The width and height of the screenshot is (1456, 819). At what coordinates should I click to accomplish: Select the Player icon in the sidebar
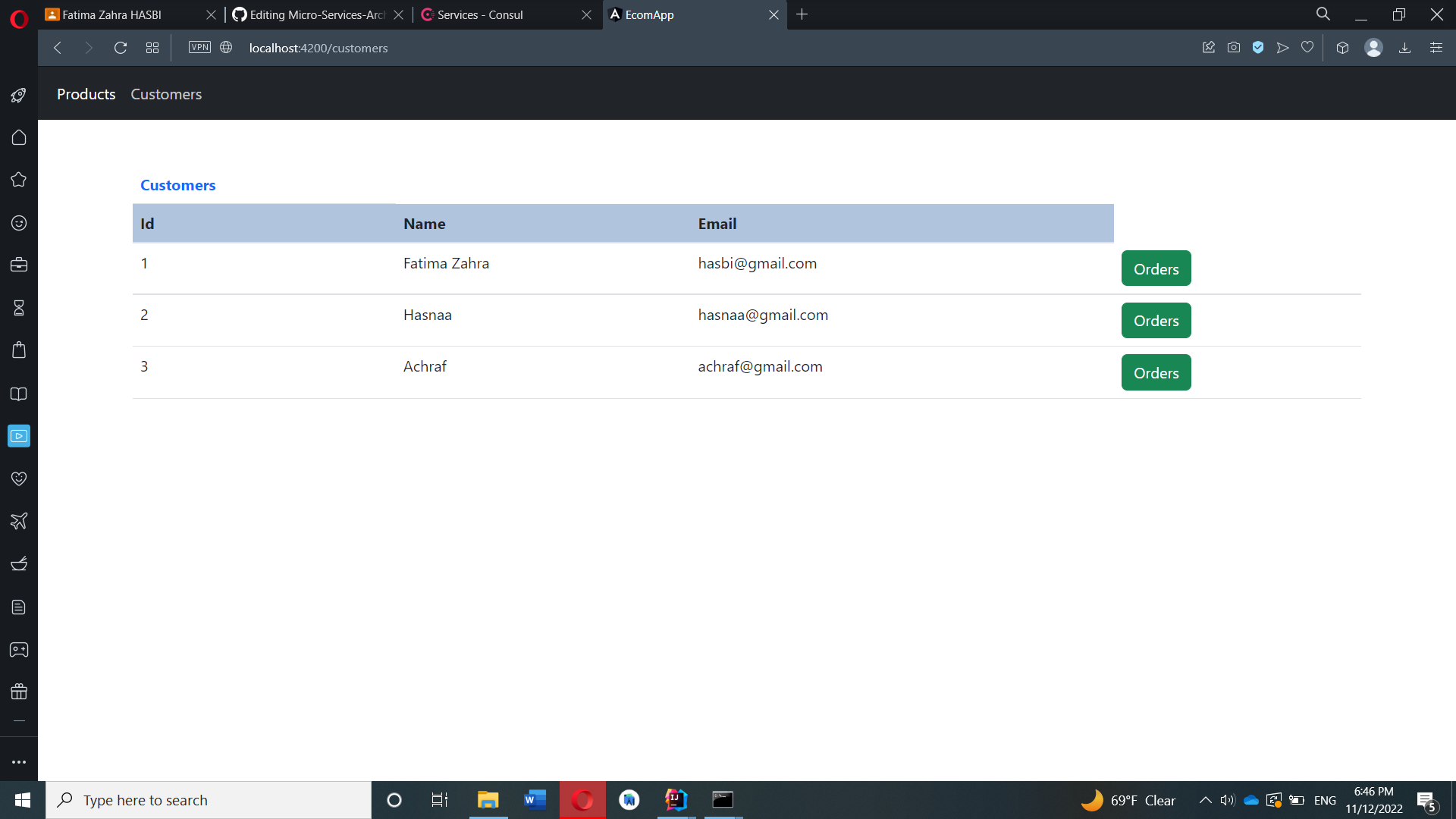[x=18, y=435]
